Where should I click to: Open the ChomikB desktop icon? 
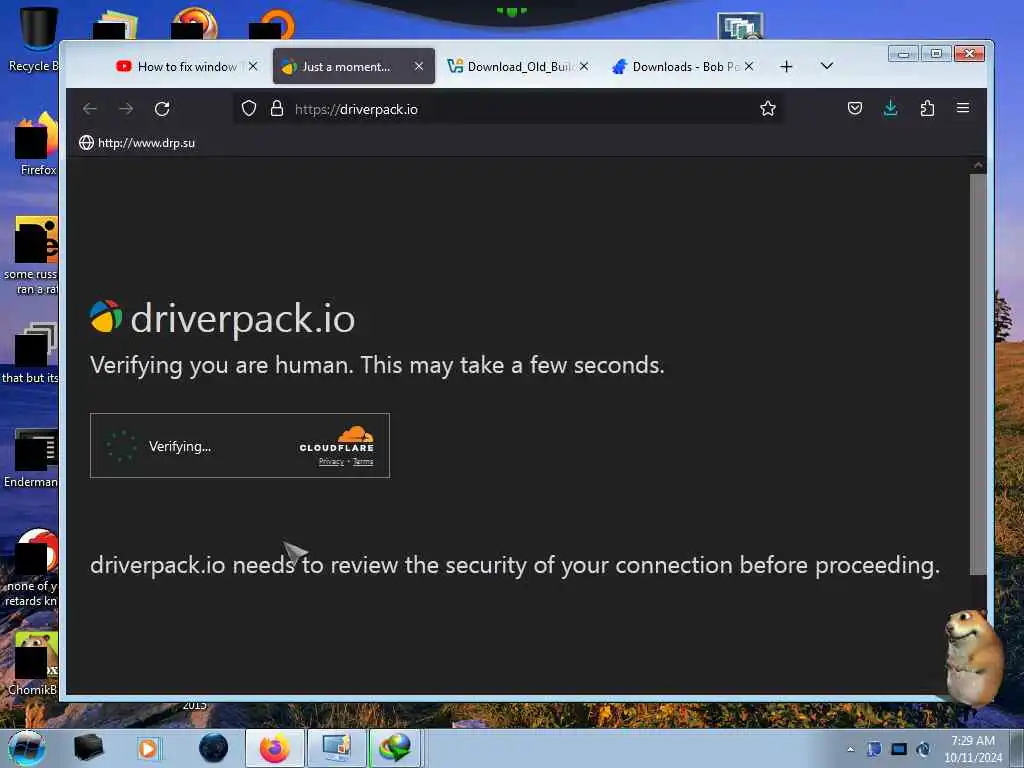click(33, 663)
